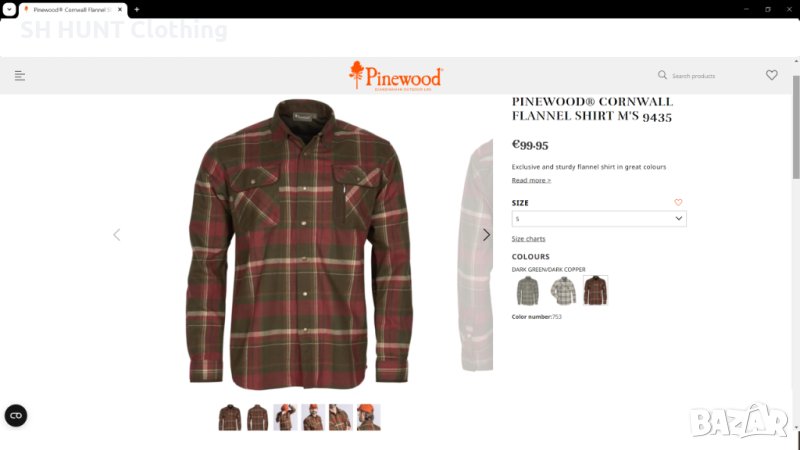Screen dimensions: 800x450
Task: Open the round accessibility widget button
Action: pyautogui.click(x=16, y=415)
